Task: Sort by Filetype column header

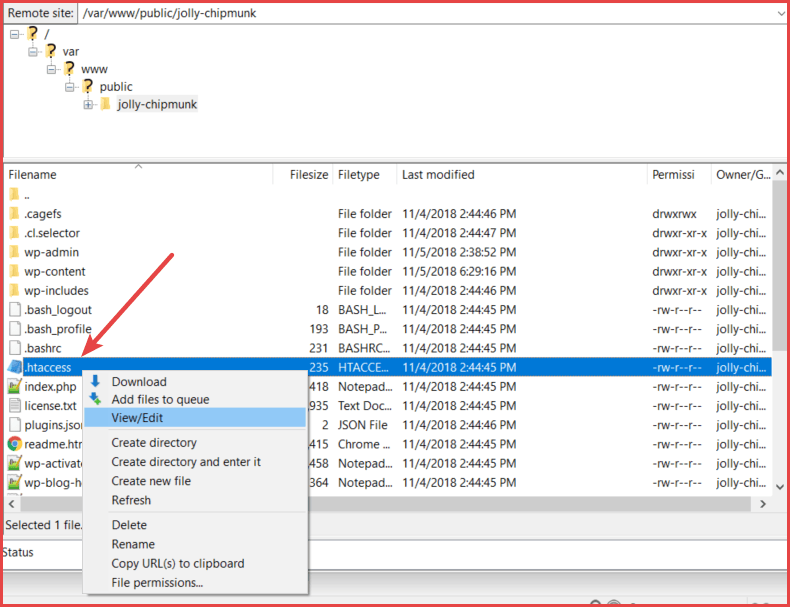Action: pyautogui.click(x=365, y=175)
